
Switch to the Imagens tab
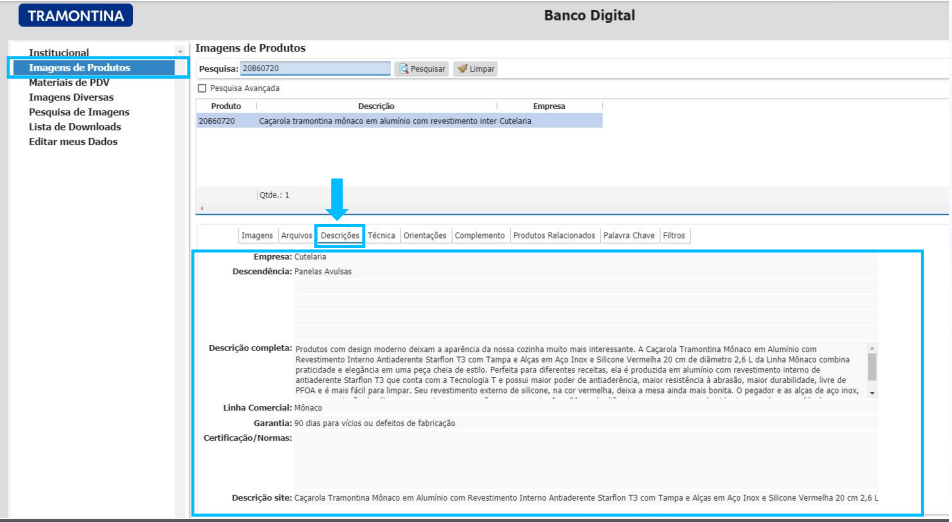point(257,236)
